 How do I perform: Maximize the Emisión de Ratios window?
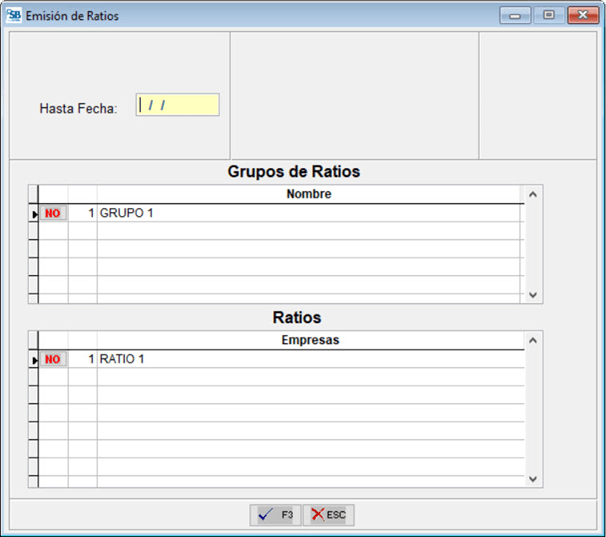pos(548,15)
